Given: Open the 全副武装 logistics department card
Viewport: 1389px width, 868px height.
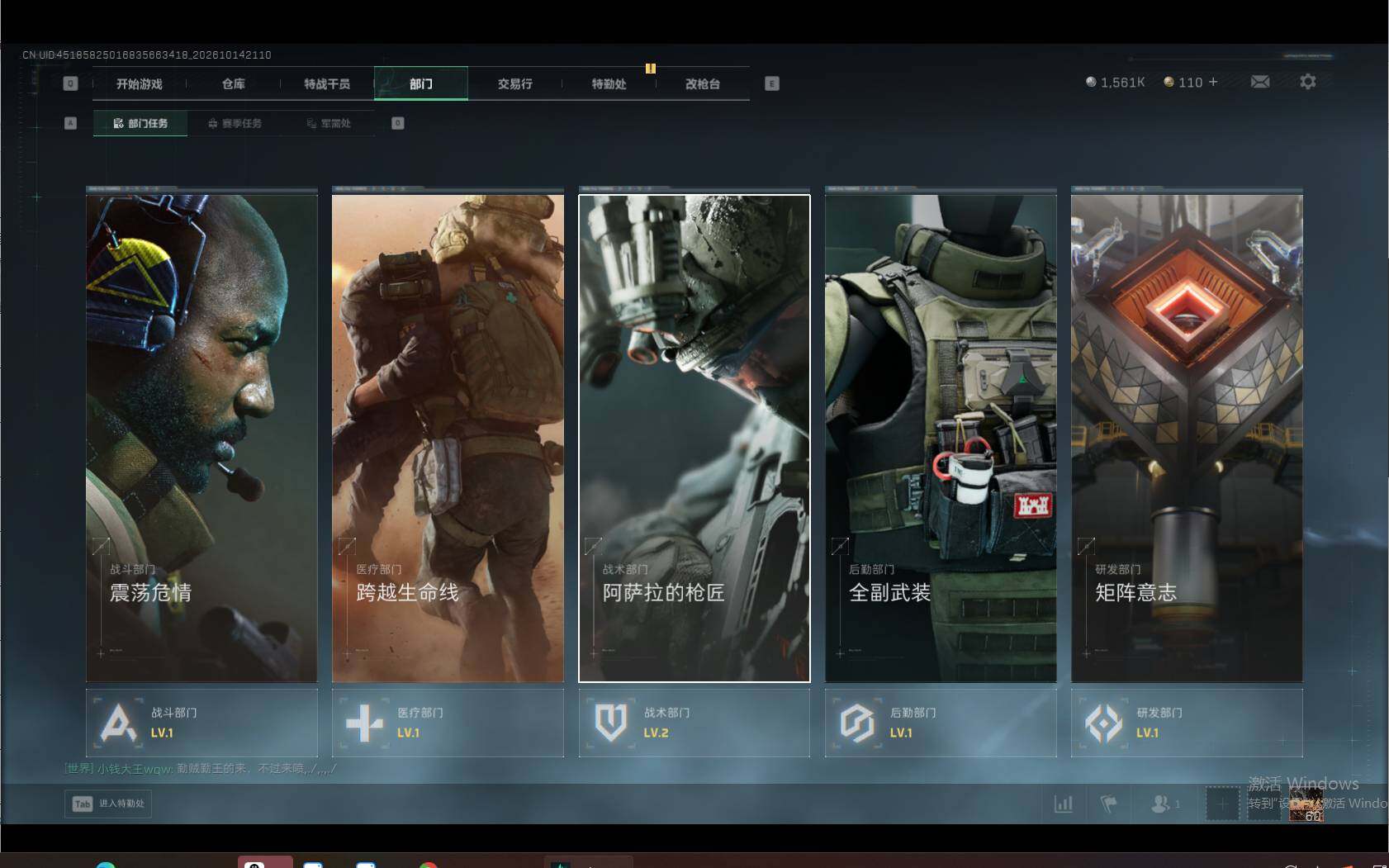Looking at the screenshot, I should click(x=941, y=439).
